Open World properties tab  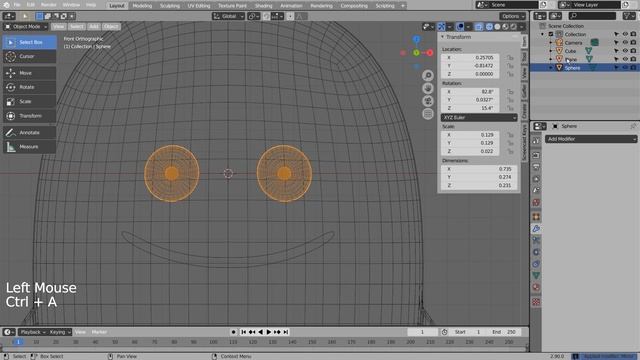[x=536, y=203]
